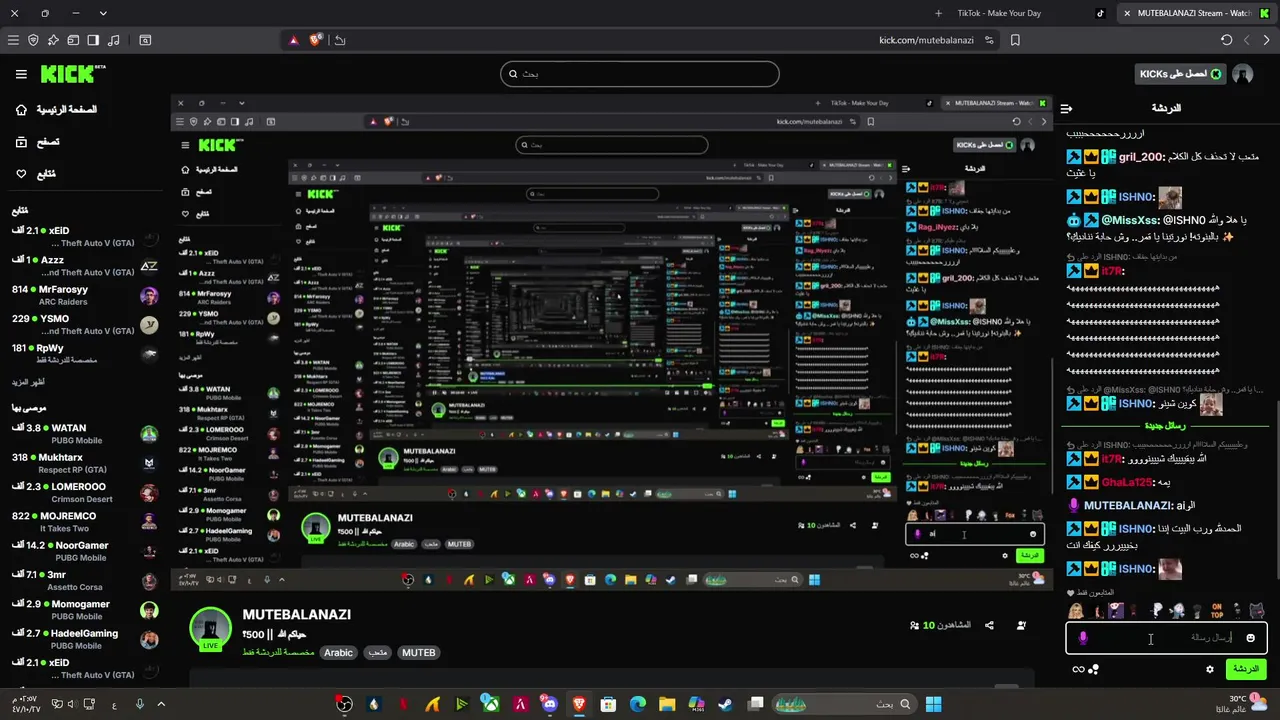
Task: Click the MUTEBALANAZI streamer avatar with LIVE badge
Action: click(210, 629)
